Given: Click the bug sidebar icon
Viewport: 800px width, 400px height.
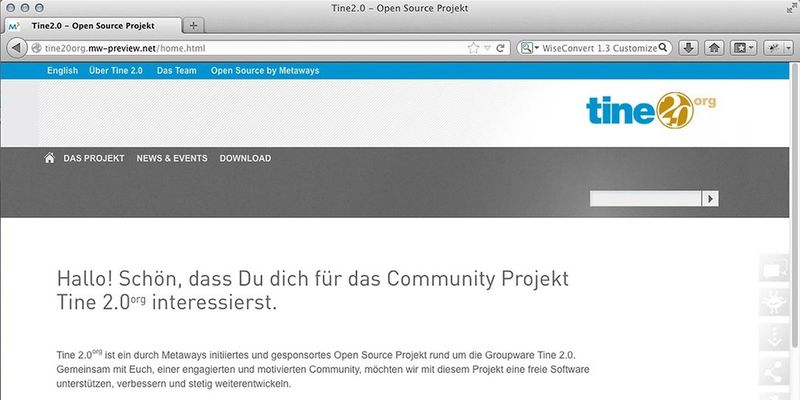Looking at the screenshot, I should tap(773, 303).
